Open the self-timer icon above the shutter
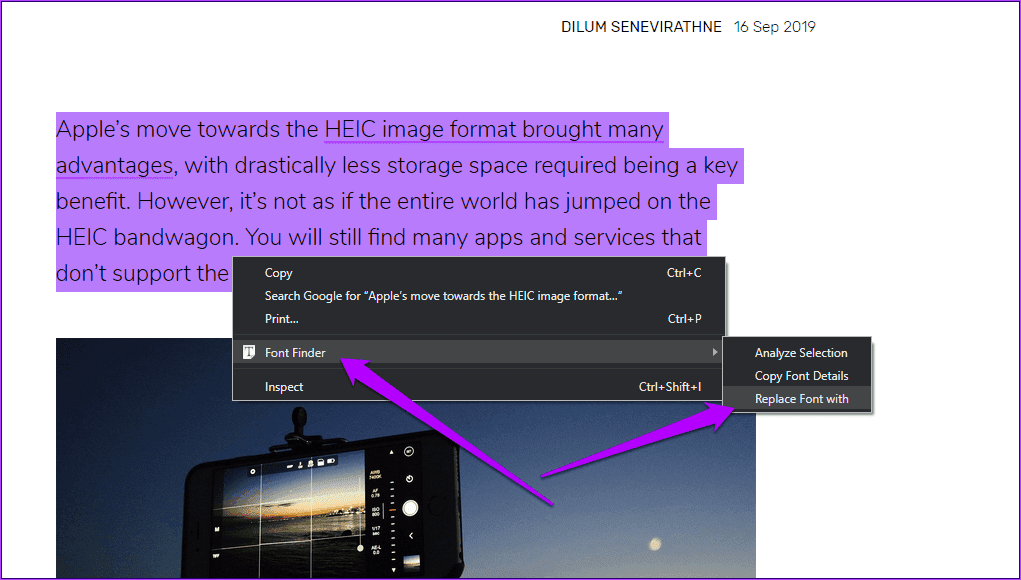The image size is (1021, 580). click(408, 480)
